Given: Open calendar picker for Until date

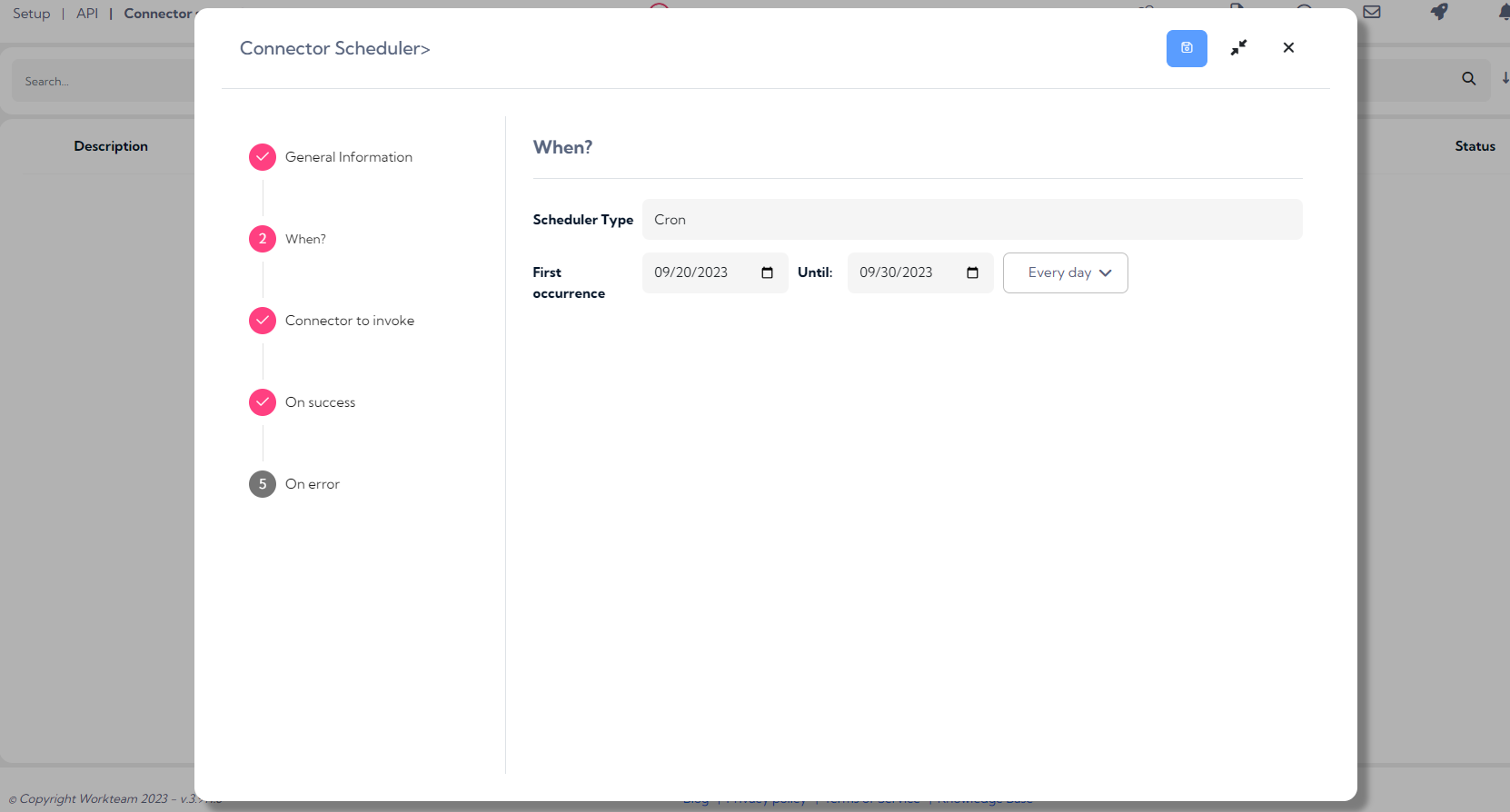Looking at the screenshot, I should [972, 272].
